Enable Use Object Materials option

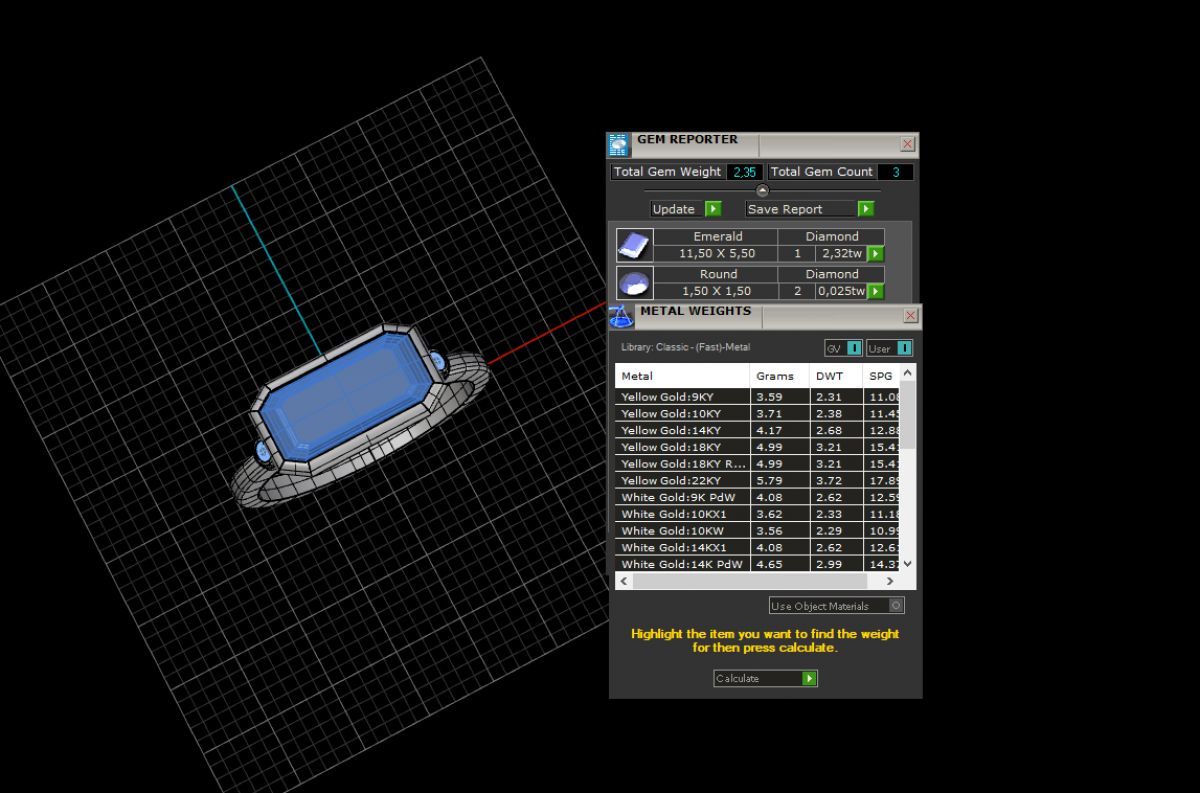point(895,606)
